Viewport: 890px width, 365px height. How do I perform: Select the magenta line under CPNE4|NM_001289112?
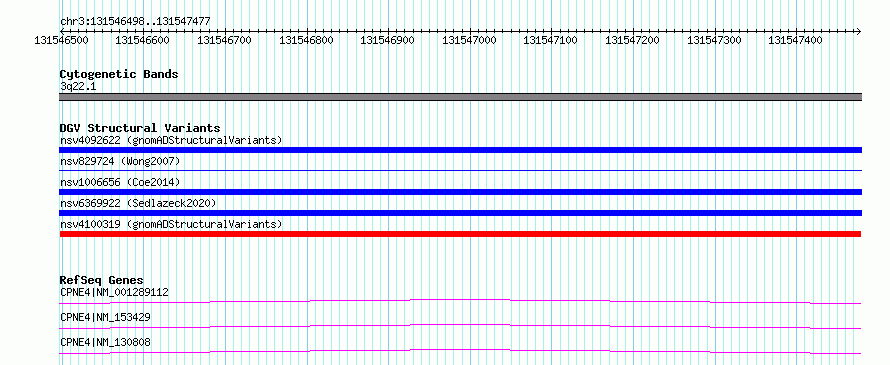[460, 301]
